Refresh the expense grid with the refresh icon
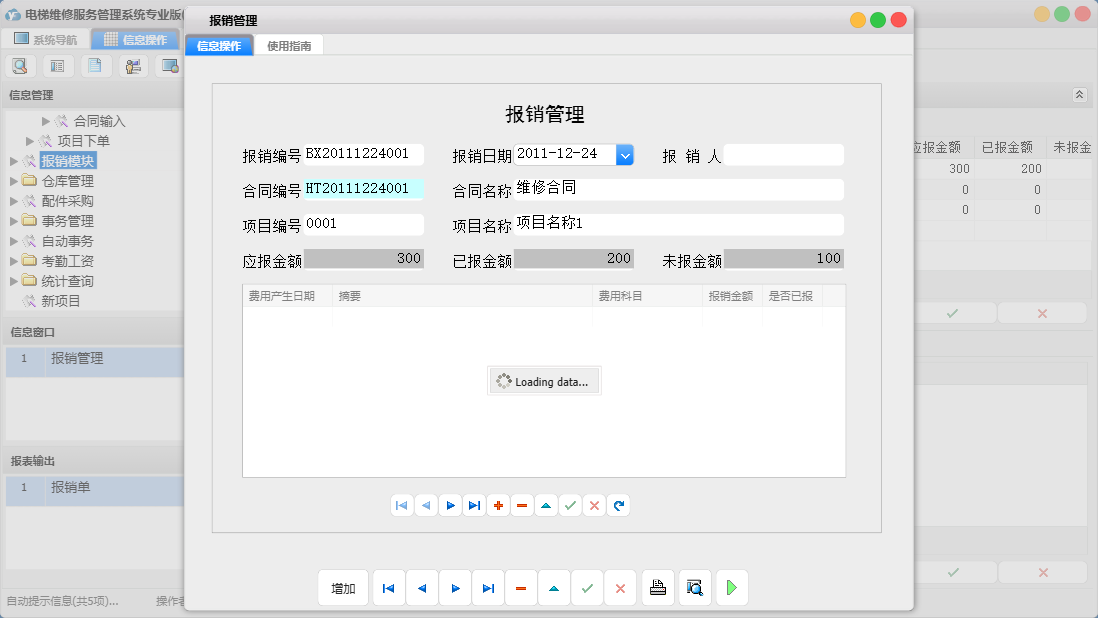Image resolution: width=1098 pixels, height=618 pixels. tap(618, 505)
